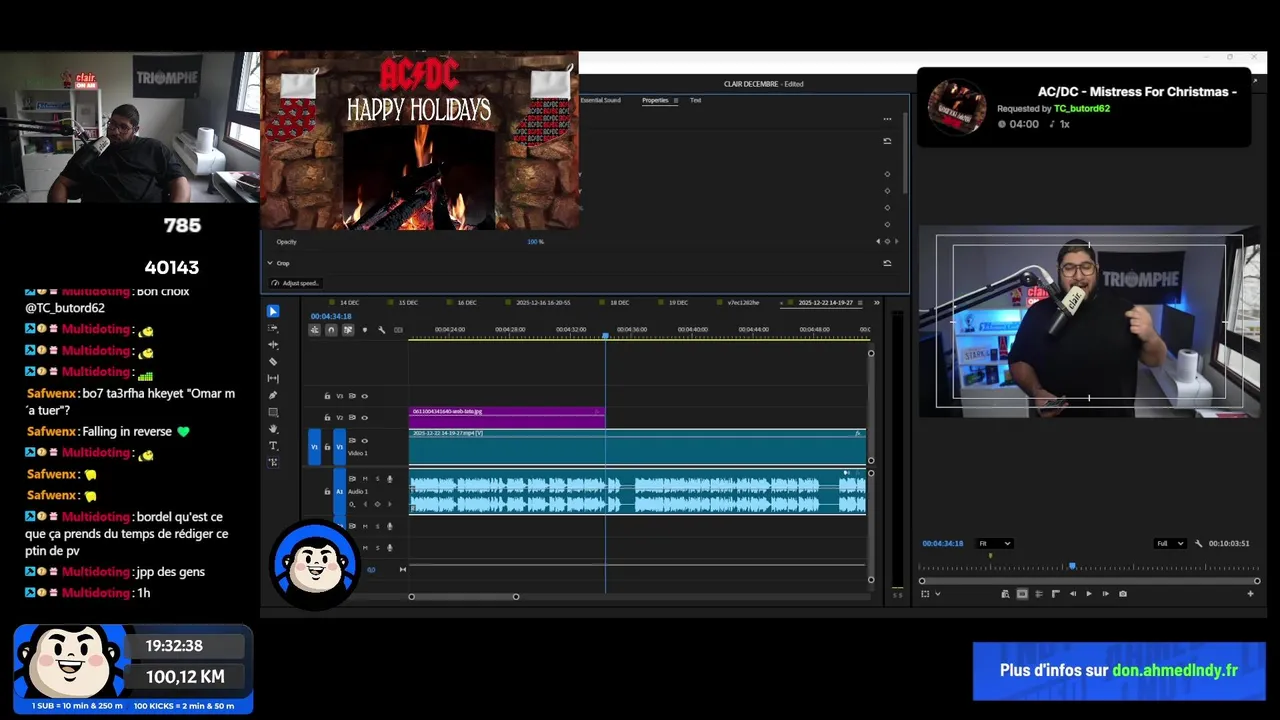The width and height of the screenshot is (1280, 720).
Task: Open the Properties tab panel menu
Action: click(x=675, y=100)
